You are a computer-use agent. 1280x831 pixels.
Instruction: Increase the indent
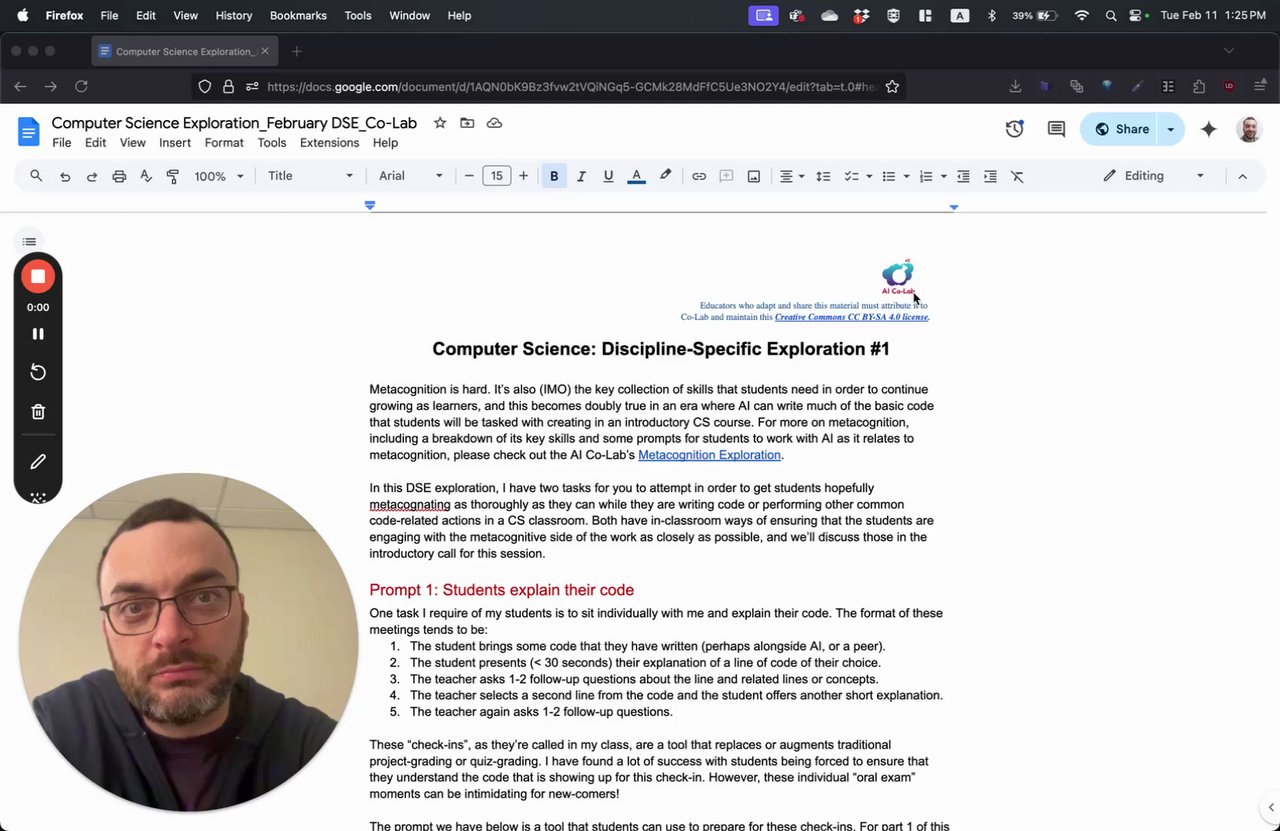pyautogui.click(x=990, y=176)
